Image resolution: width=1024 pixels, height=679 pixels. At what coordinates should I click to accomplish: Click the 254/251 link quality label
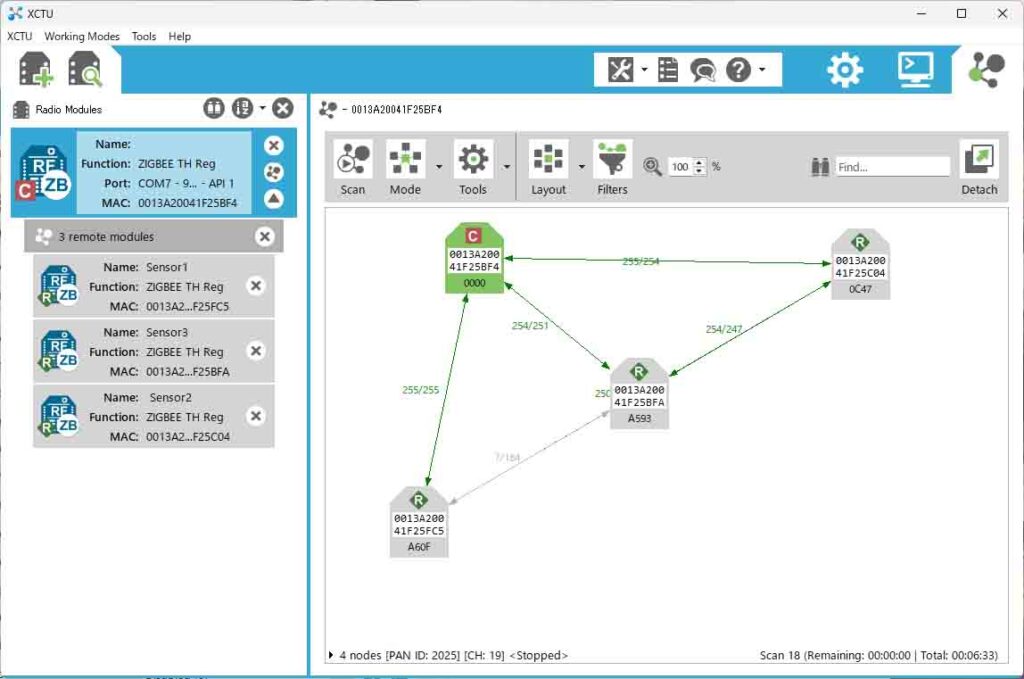pos(530,325)
